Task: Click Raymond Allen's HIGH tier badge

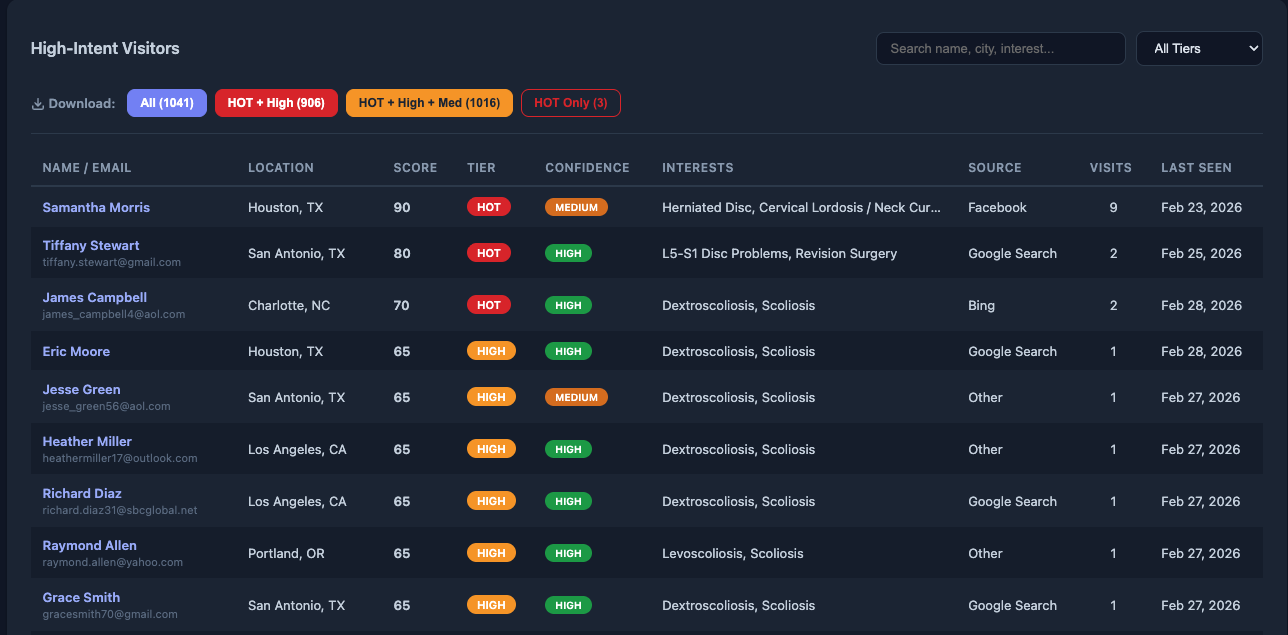Action: pos(491,552)
